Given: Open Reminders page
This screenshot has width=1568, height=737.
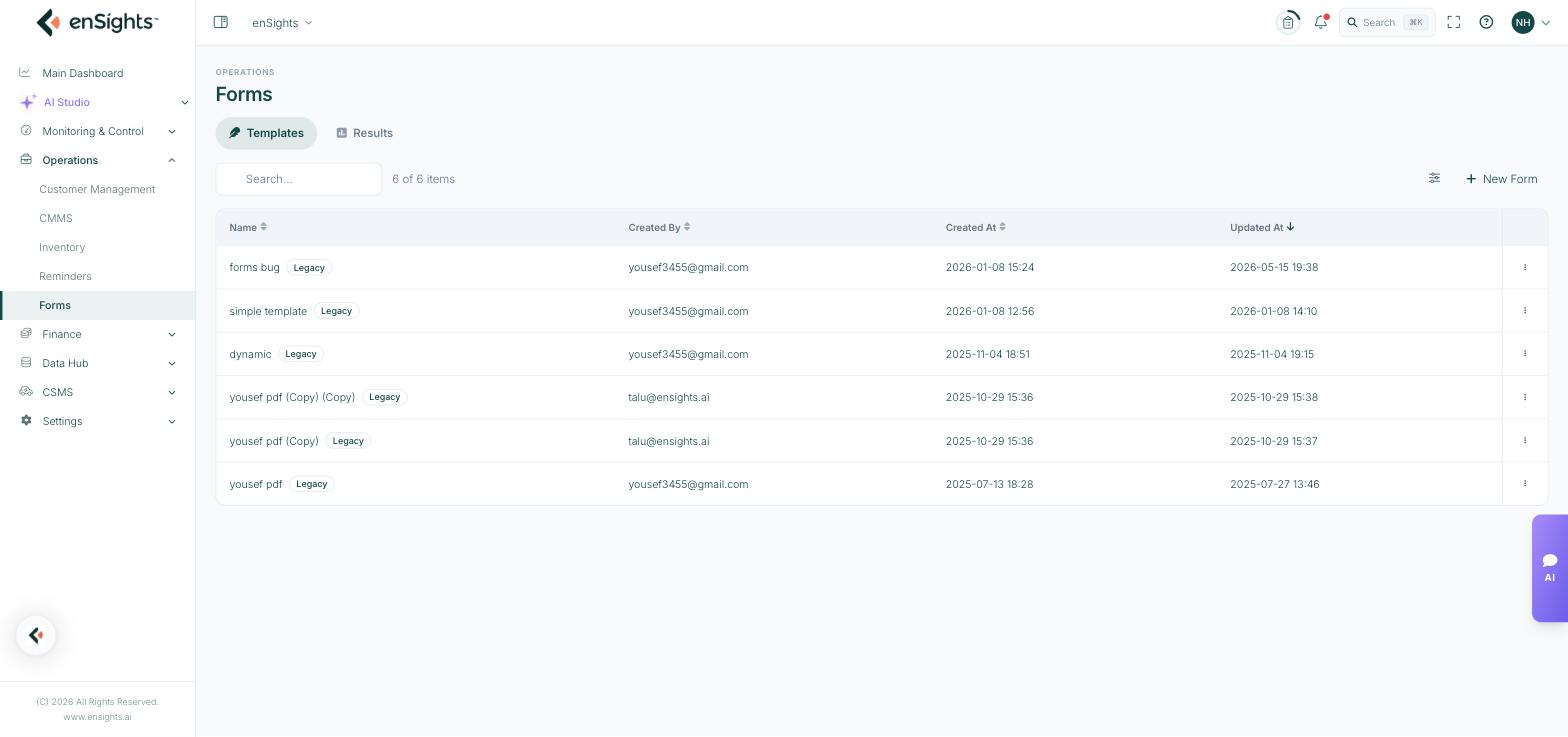Looking at the screenshot, I should 65,276.
